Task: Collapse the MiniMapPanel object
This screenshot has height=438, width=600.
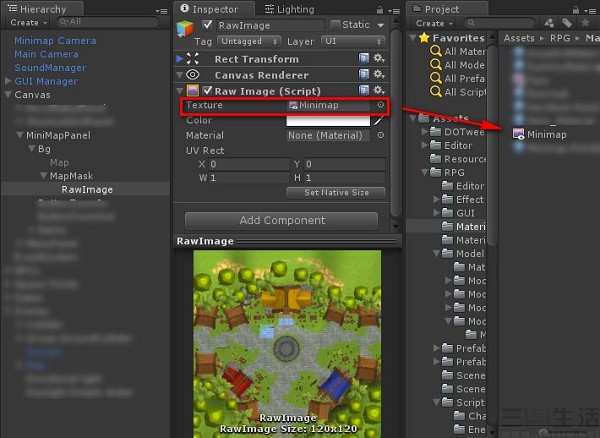Action: click(19, 135)
